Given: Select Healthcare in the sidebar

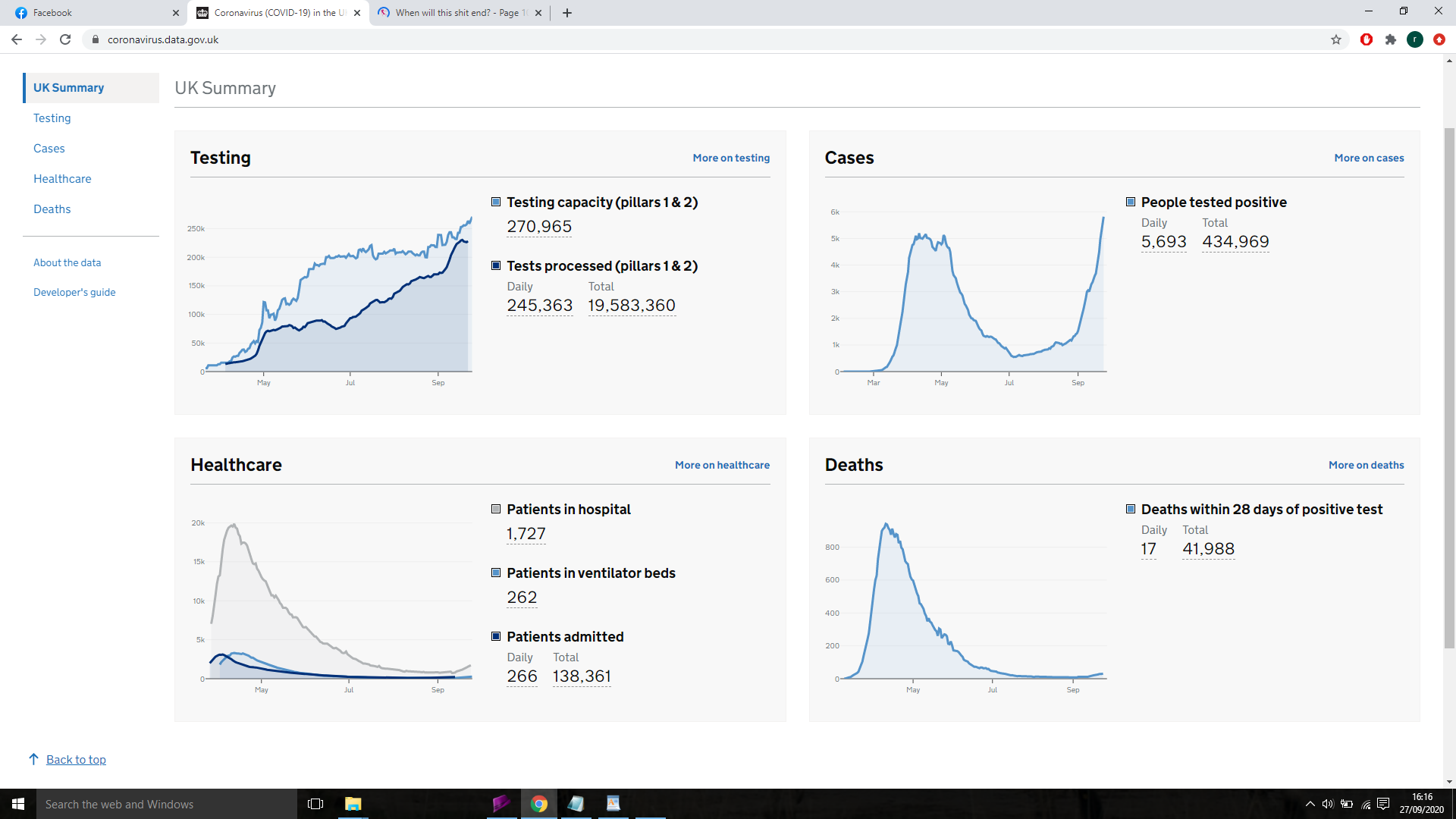Looking at the screenshot, I should 62,179.
